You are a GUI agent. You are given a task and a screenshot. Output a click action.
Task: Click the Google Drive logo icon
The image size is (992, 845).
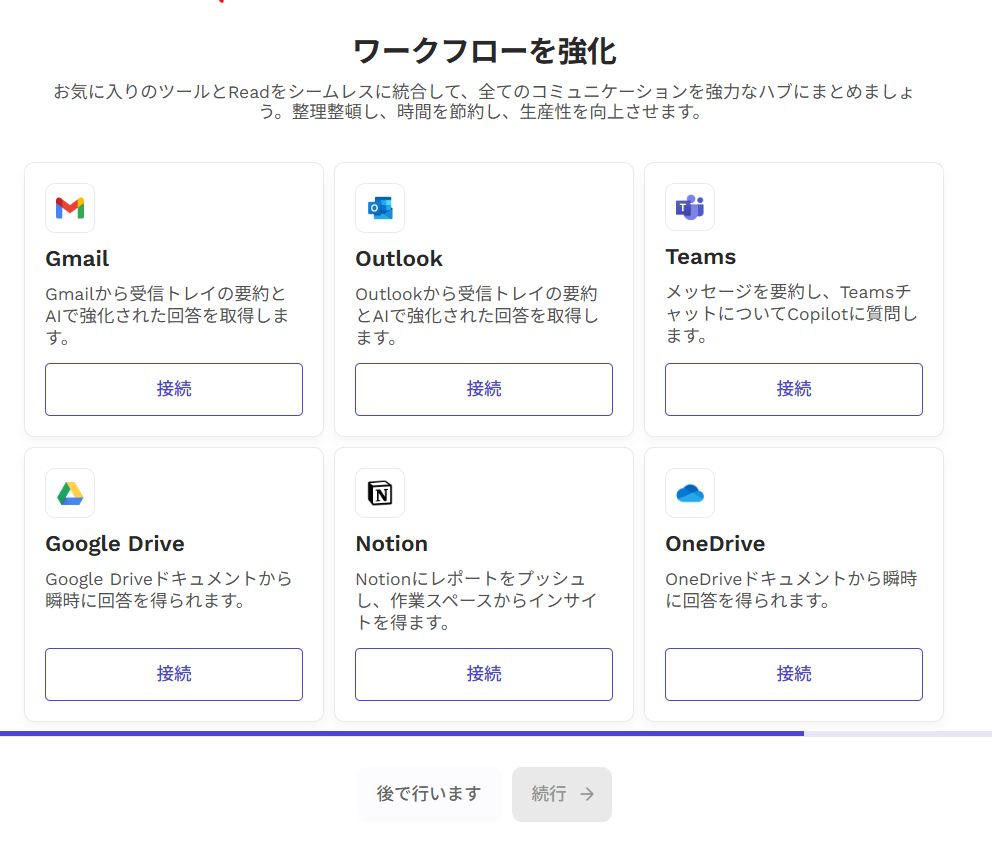69,492
